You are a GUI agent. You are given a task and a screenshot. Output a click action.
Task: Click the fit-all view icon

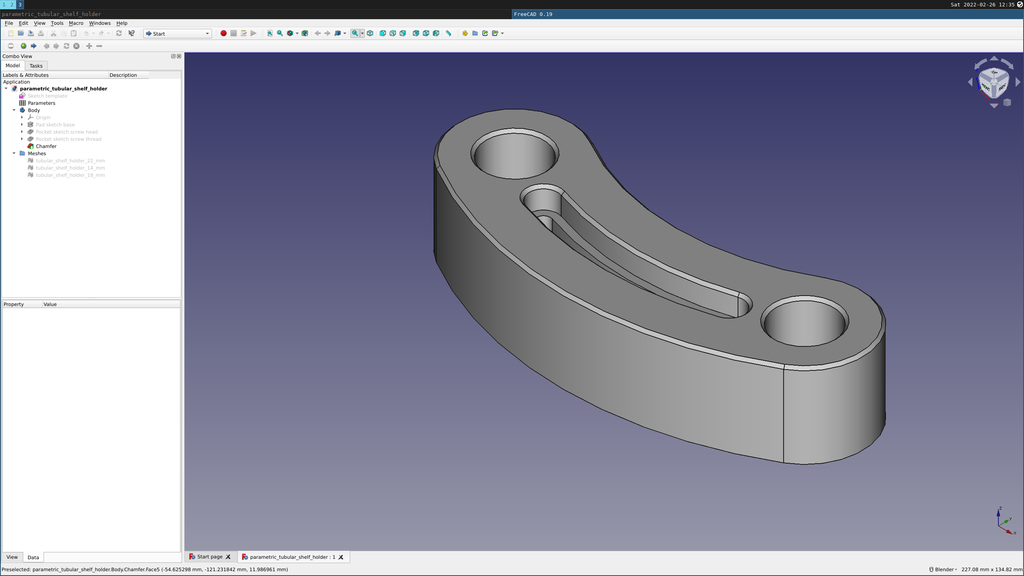tap(269, 33)
